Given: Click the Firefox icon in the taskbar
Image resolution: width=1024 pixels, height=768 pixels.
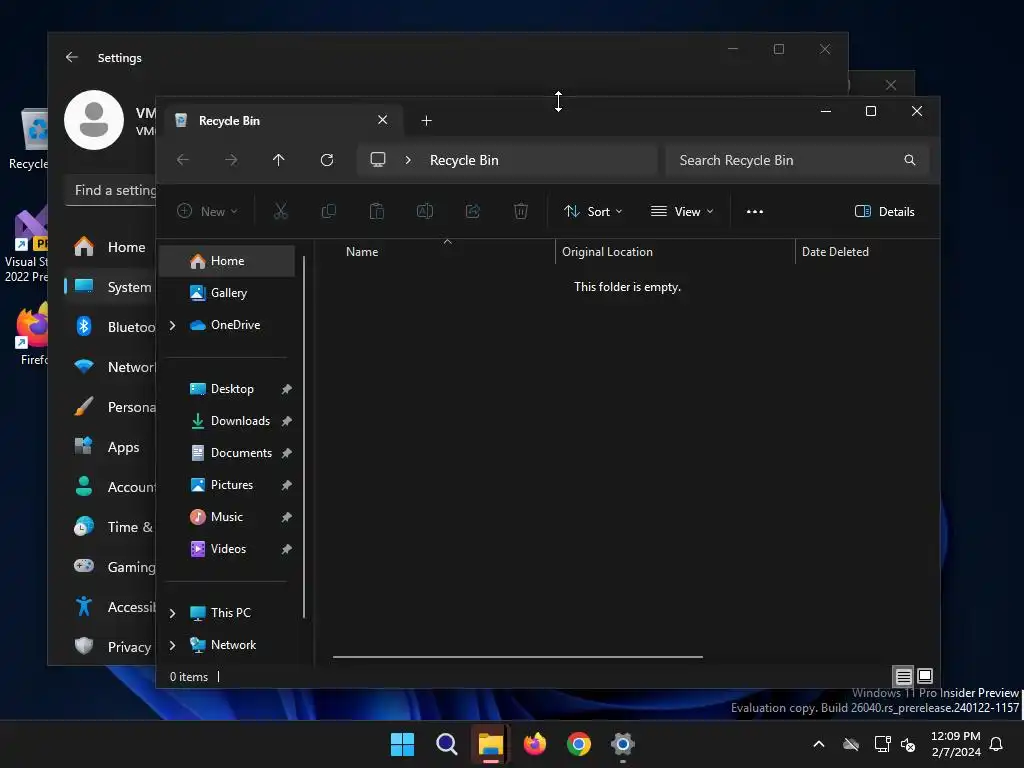Looking at the screenshot, I should point(535,744).
